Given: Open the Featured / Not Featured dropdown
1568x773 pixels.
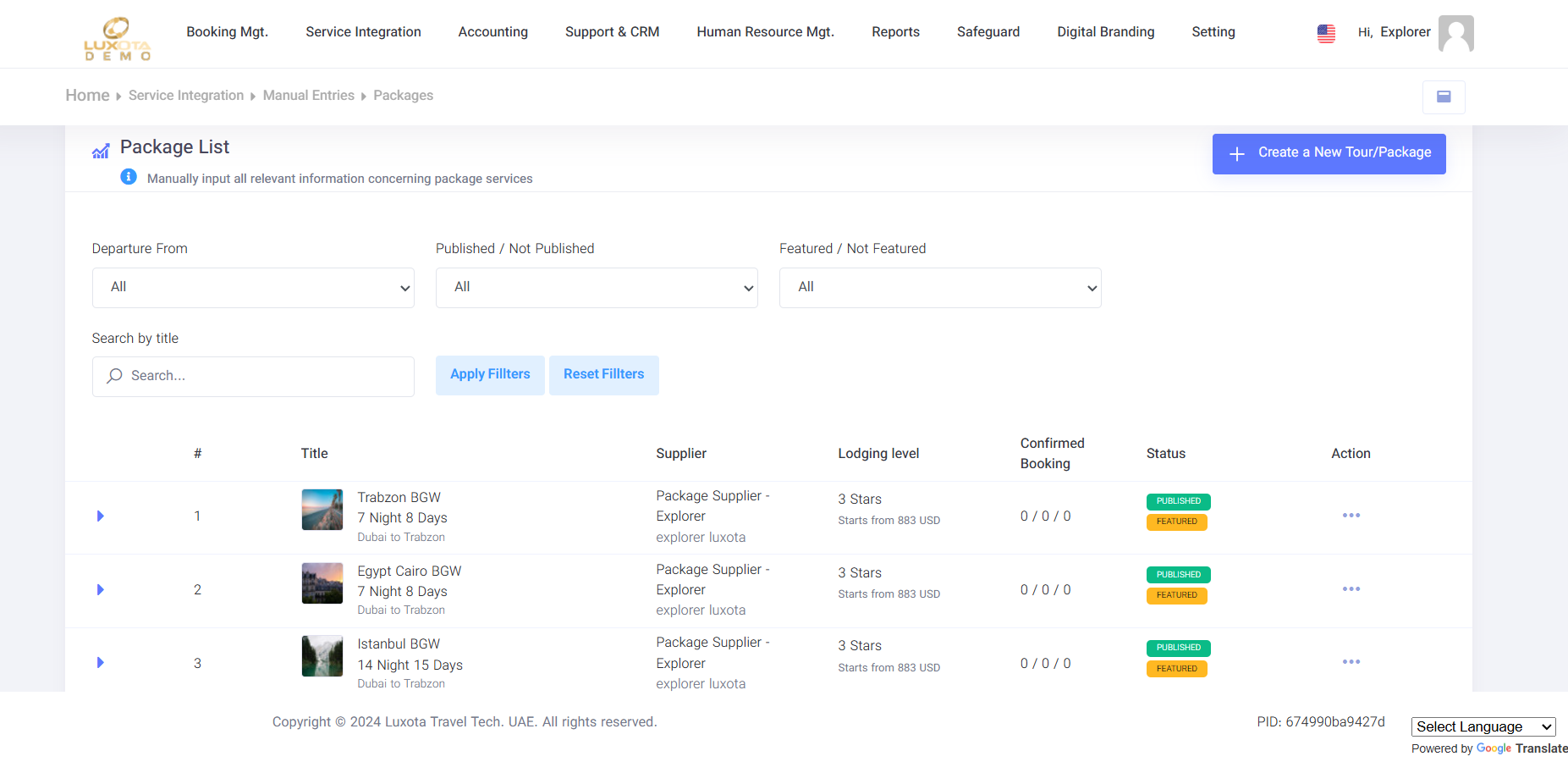Looking at the screenshot, I should pyautogui.click(x=939, y=288).
